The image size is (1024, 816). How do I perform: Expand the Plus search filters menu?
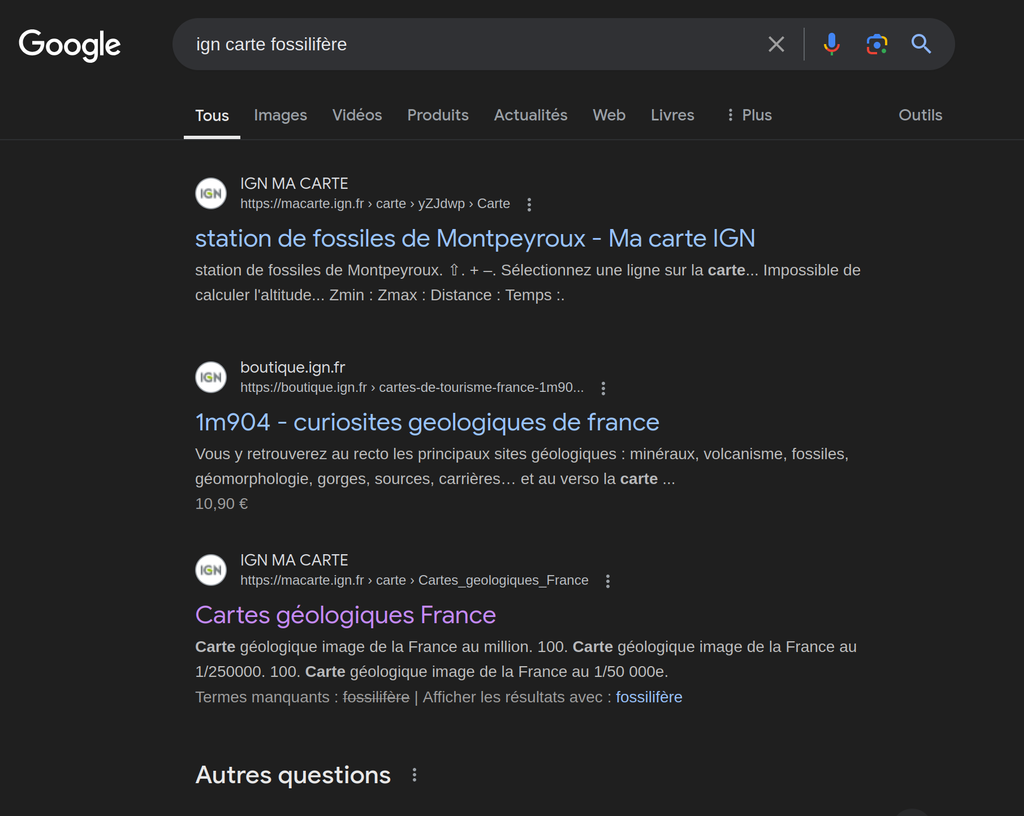pos(748,115)
